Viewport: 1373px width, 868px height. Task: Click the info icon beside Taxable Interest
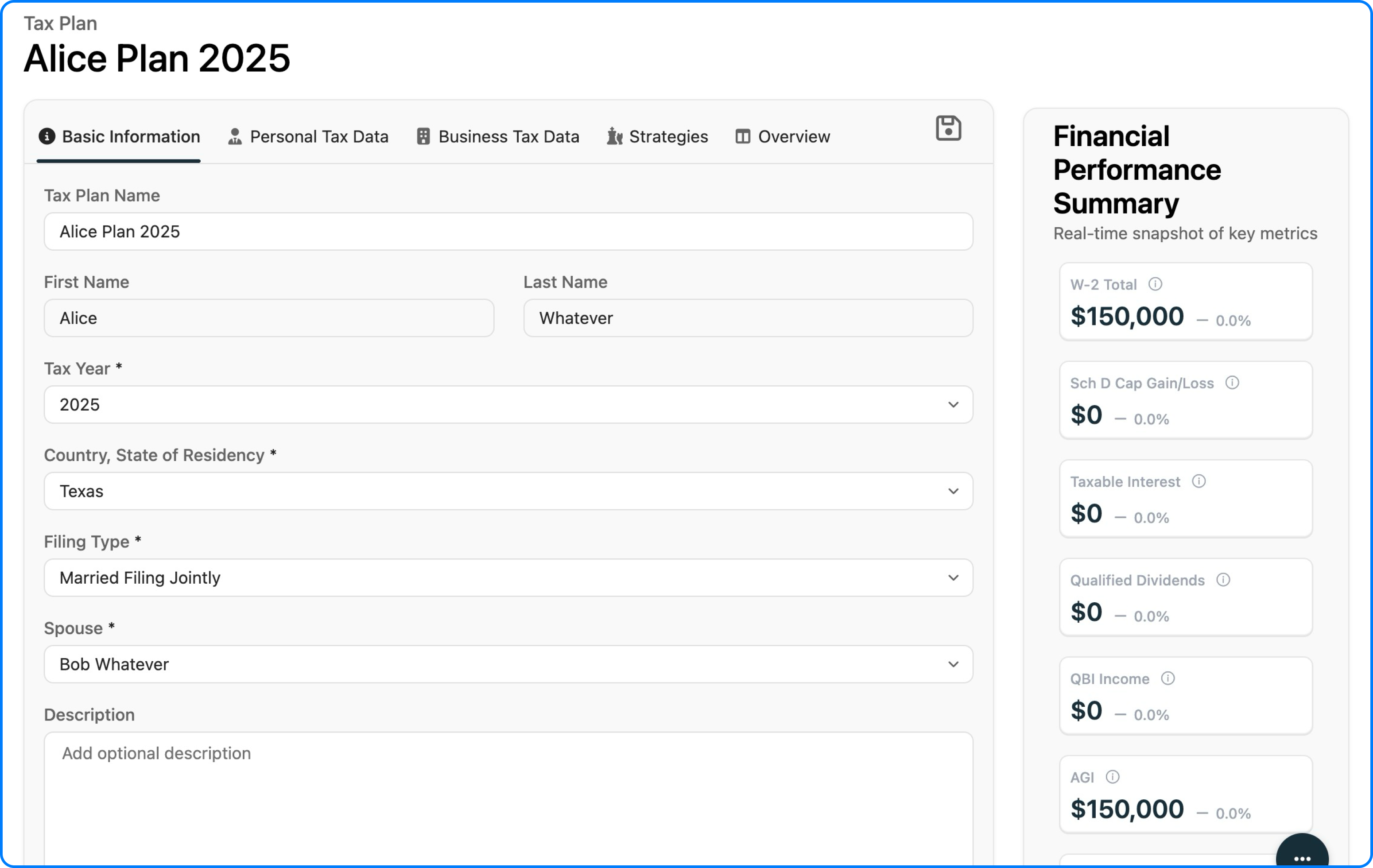tap(1199, 481)
